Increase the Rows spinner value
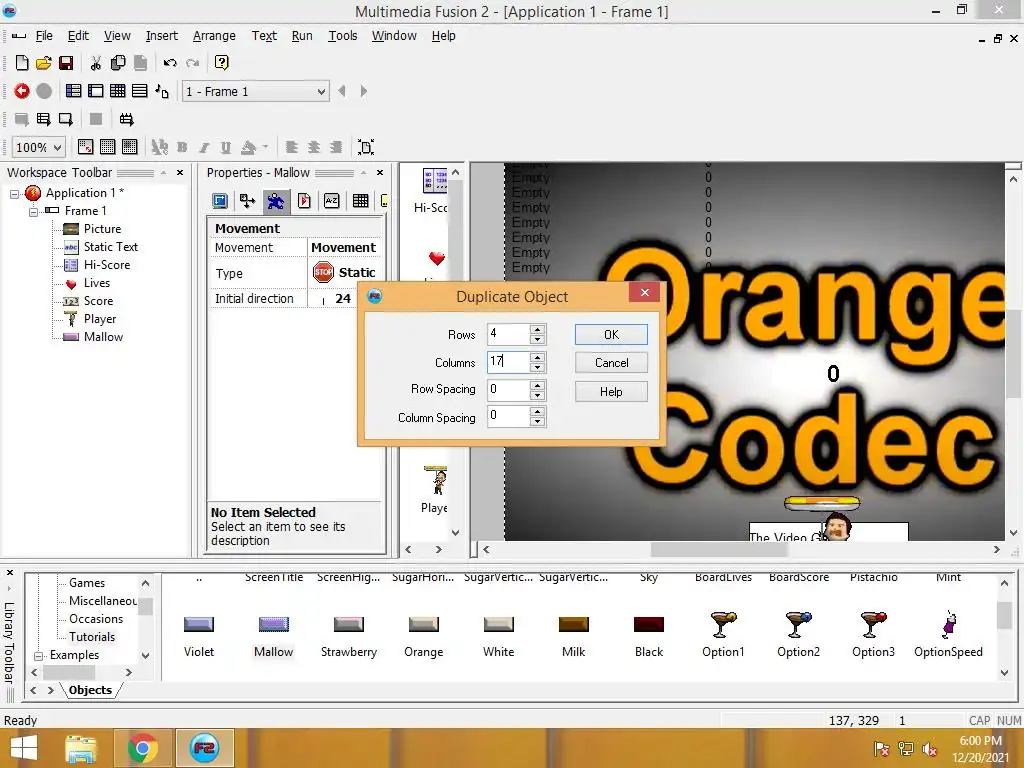 [x=537, y=330]
